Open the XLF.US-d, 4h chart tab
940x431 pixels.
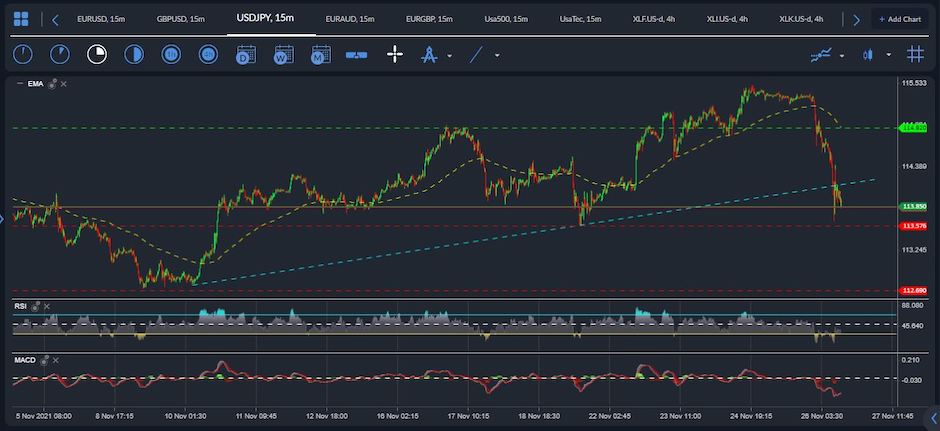(654, 19)
